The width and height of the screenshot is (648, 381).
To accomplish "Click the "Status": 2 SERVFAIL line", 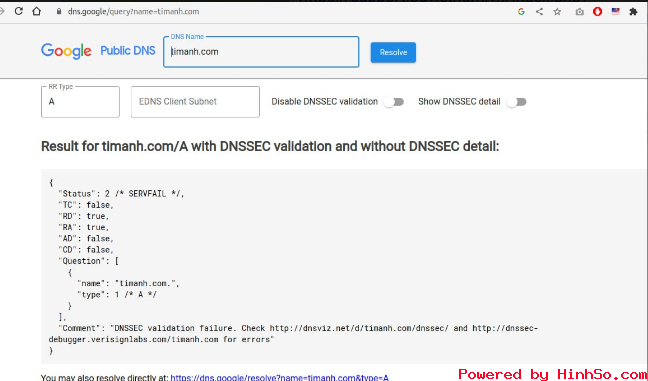I will tap(122, 194).
